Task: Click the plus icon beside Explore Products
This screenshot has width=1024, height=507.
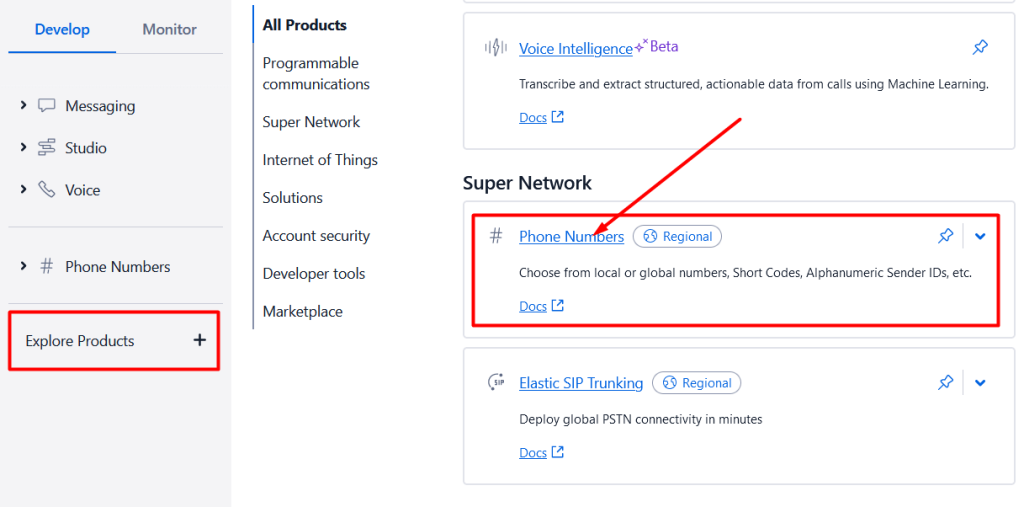Action: tap(200, 340)
